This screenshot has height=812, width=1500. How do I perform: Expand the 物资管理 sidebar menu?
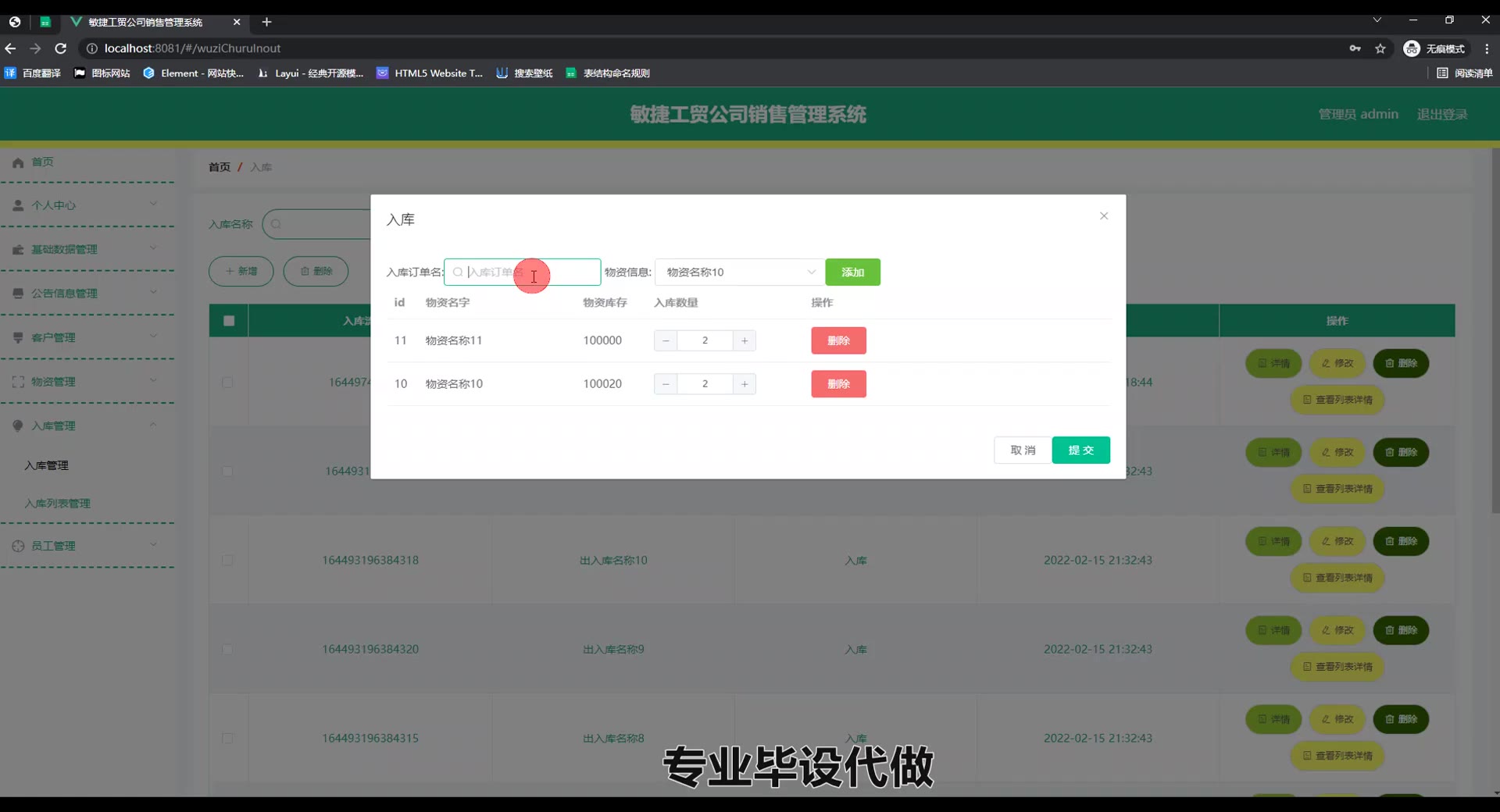(87, 381)
